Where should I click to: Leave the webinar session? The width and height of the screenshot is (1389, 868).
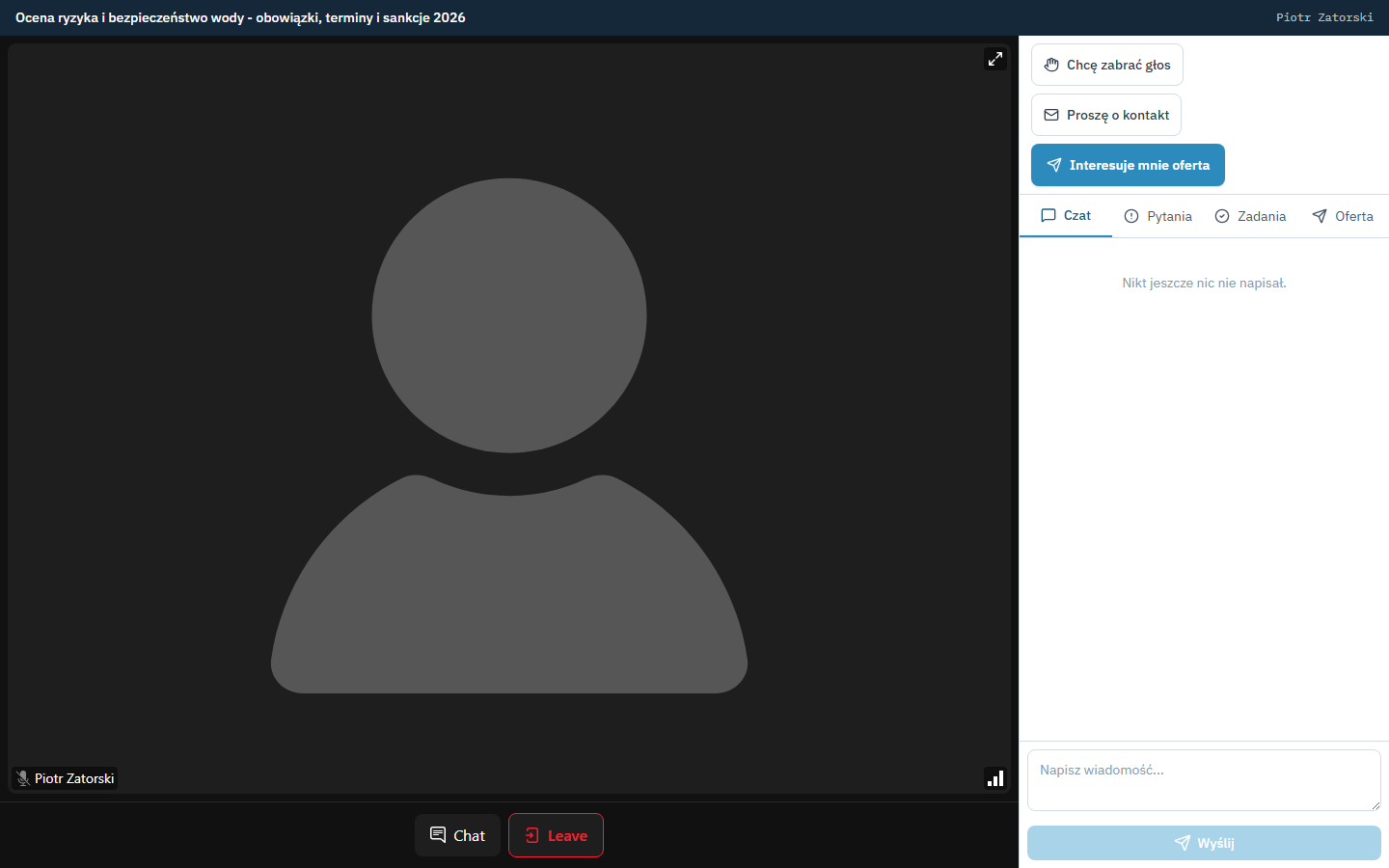coord(556,835)
